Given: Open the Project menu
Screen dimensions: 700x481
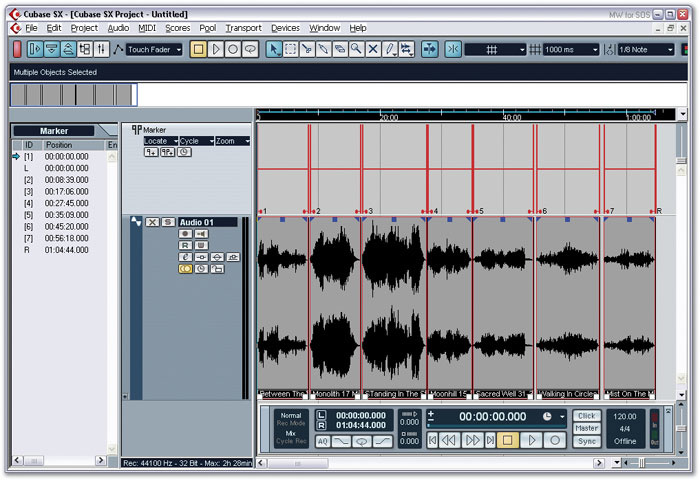Looking at the screenshot, I should [x=84, y=28].
